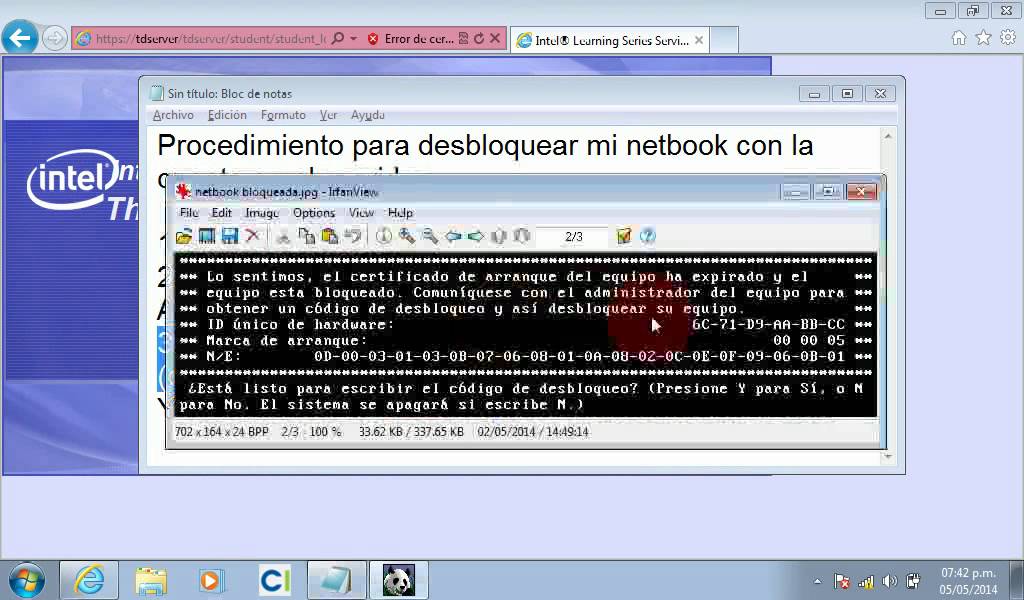The image size is (1024, 600).
Task: Open the Options menu in IrfanView
Action: click(x=313, y=213)
